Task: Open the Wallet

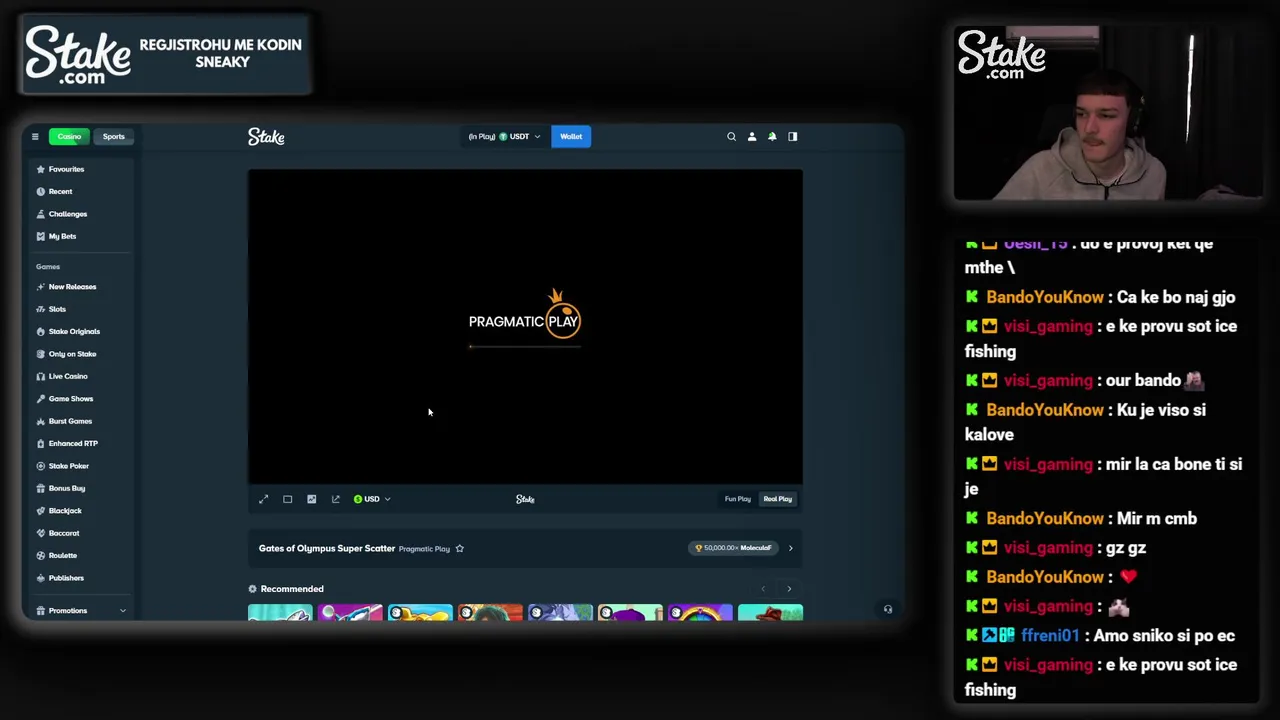Action: [571, 137]
